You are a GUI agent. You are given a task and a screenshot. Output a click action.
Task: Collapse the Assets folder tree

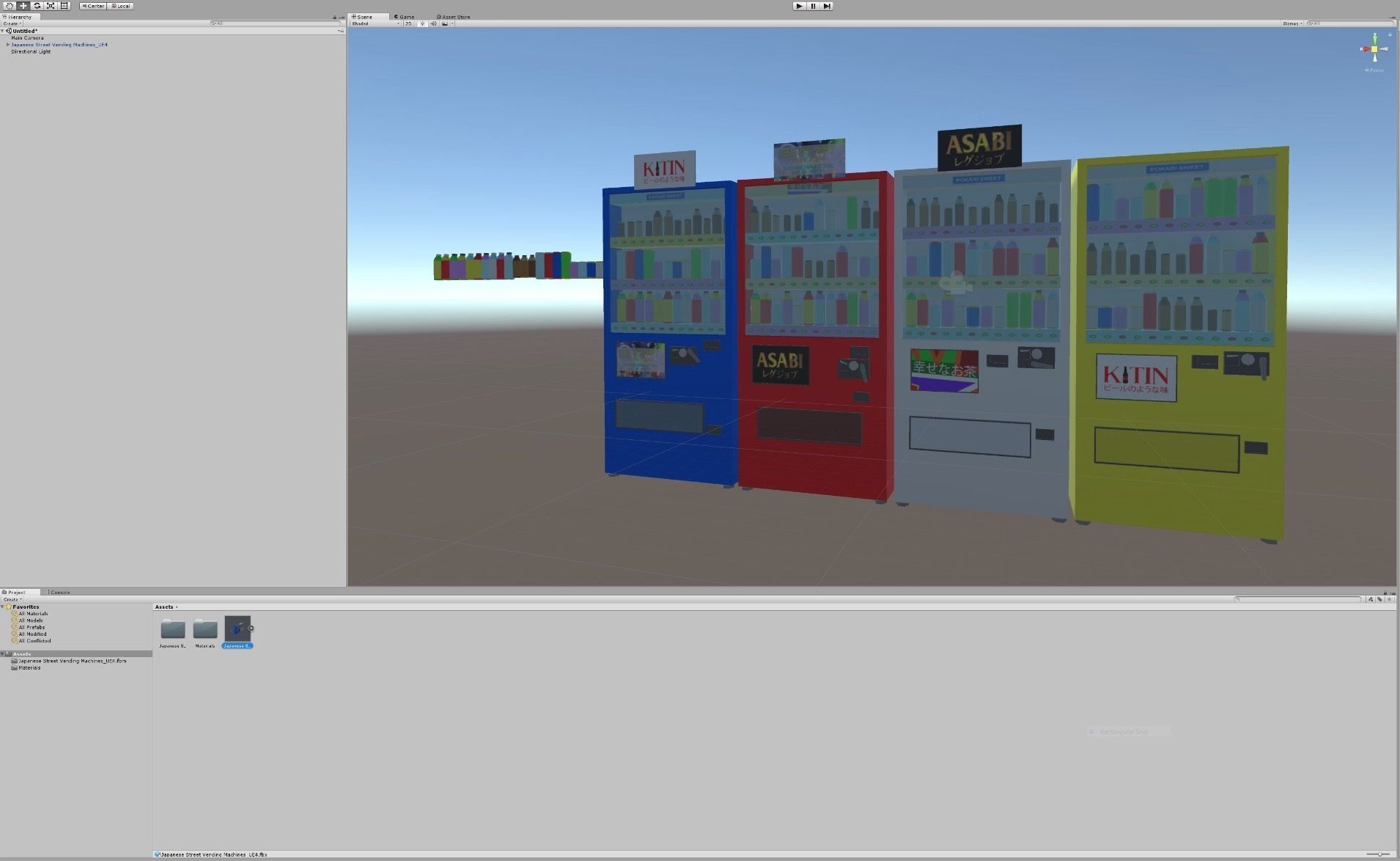3,653
